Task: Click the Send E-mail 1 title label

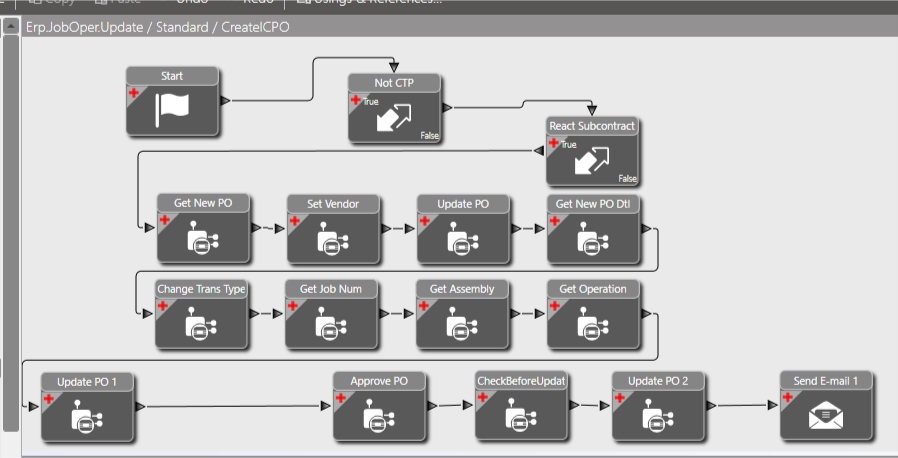Action: 826,381
